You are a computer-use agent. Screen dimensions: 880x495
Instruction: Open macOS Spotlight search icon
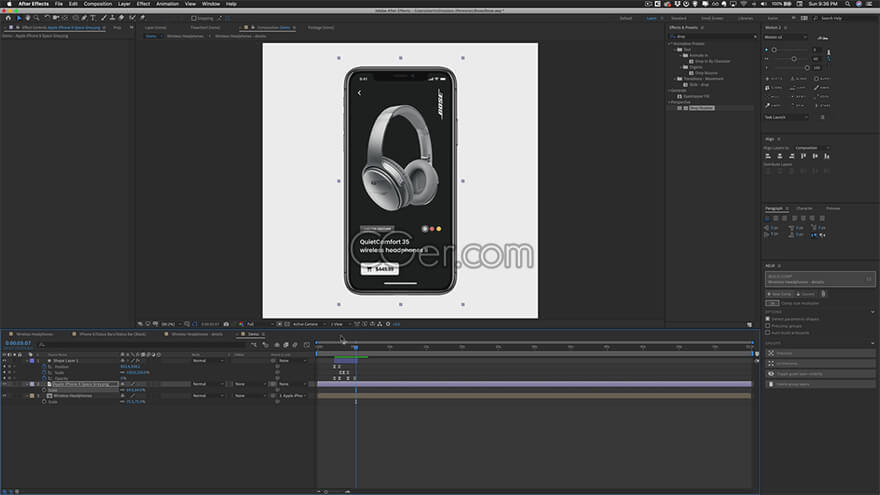(x=847, y=3)
